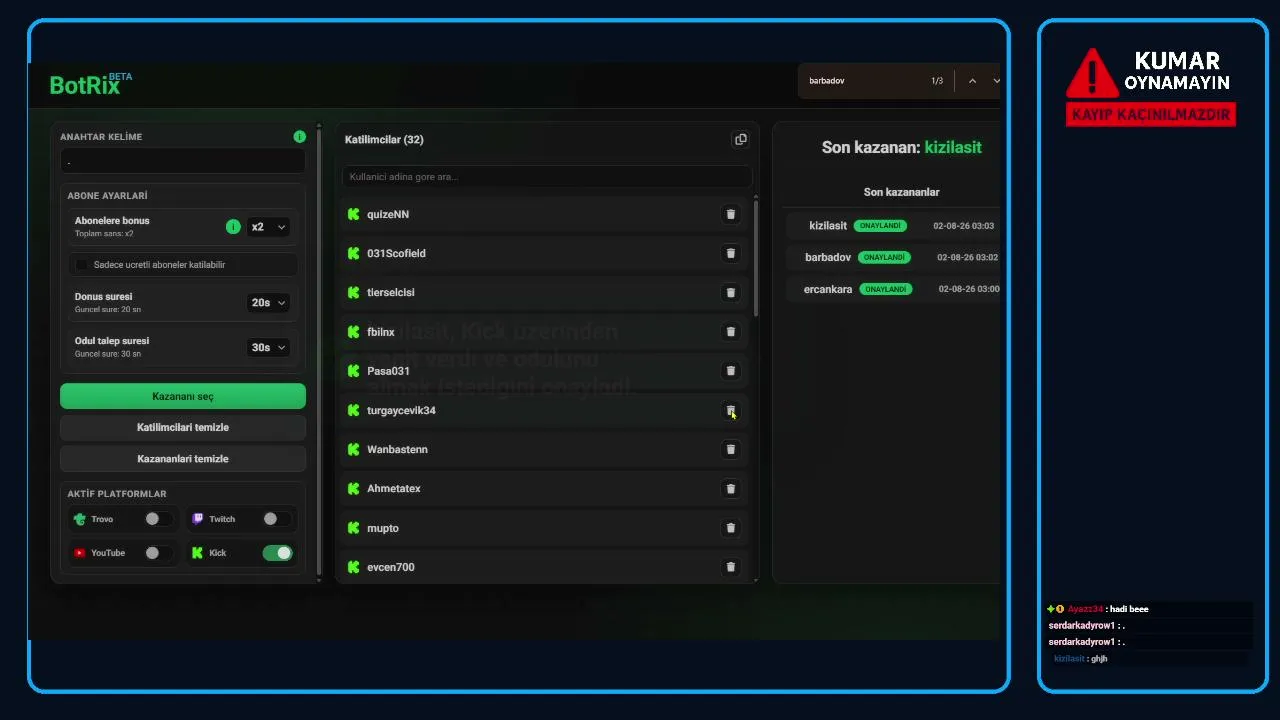
Task: Click the Katilimcilar (32) header
Action: pyautogui.click(x=384, y=140)
